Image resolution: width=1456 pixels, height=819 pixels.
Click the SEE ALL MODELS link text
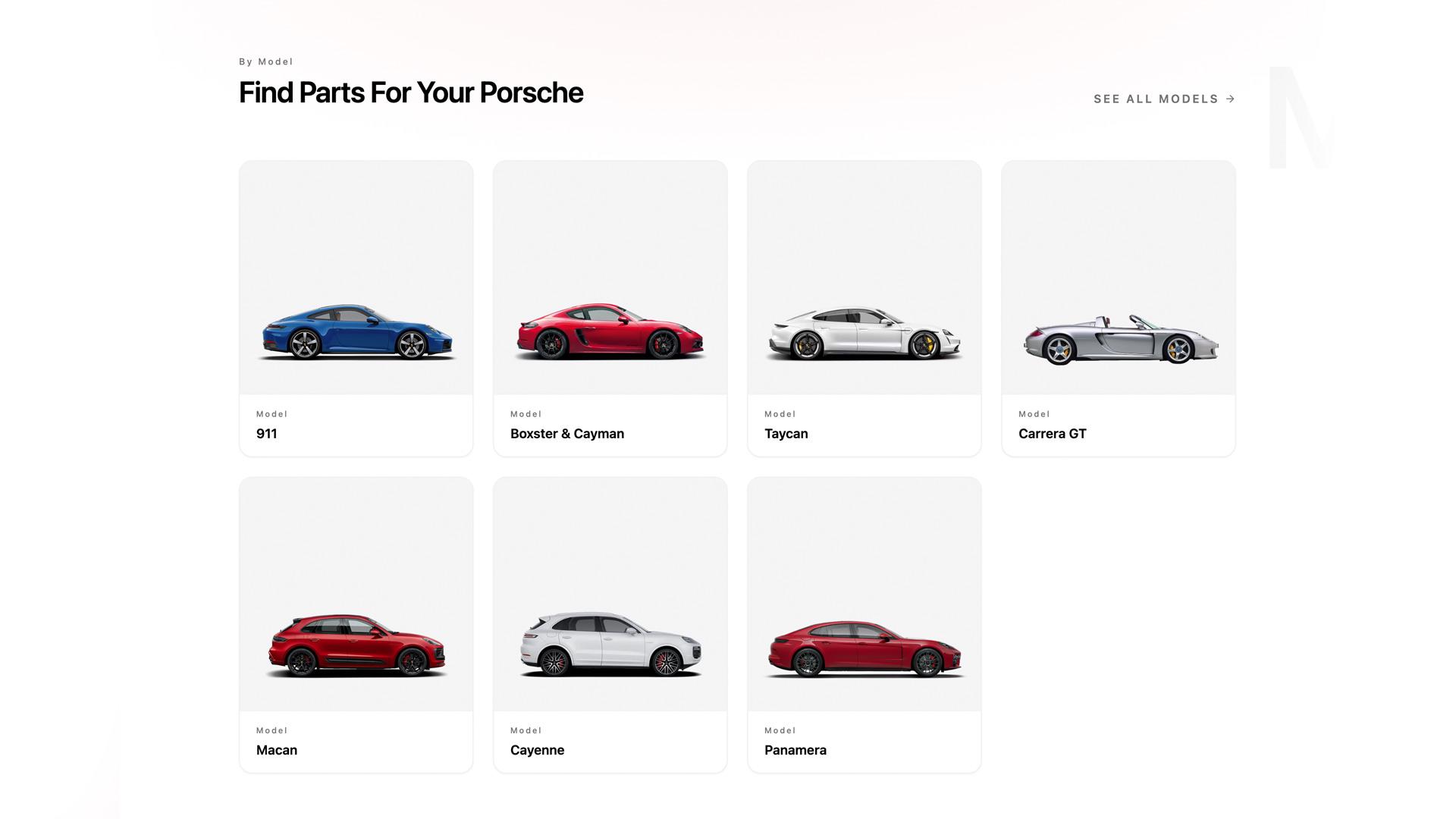(x=1156, y=99)
